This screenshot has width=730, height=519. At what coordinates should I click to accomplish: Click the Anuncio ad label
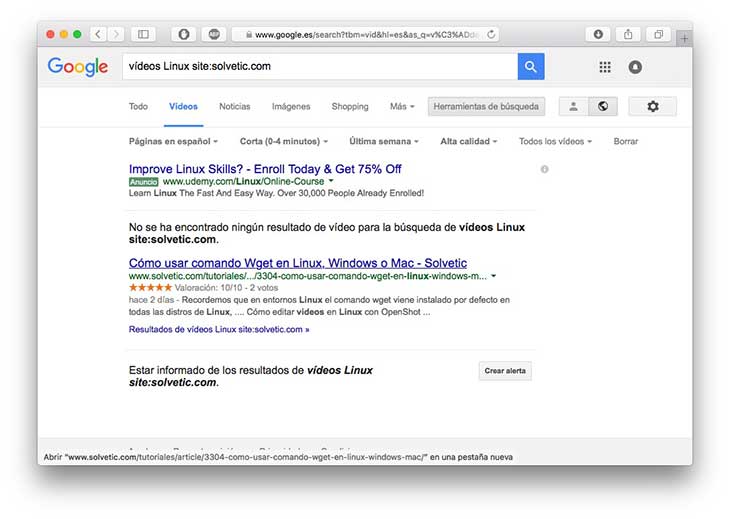pyautogui.click(x=143, y=182)
